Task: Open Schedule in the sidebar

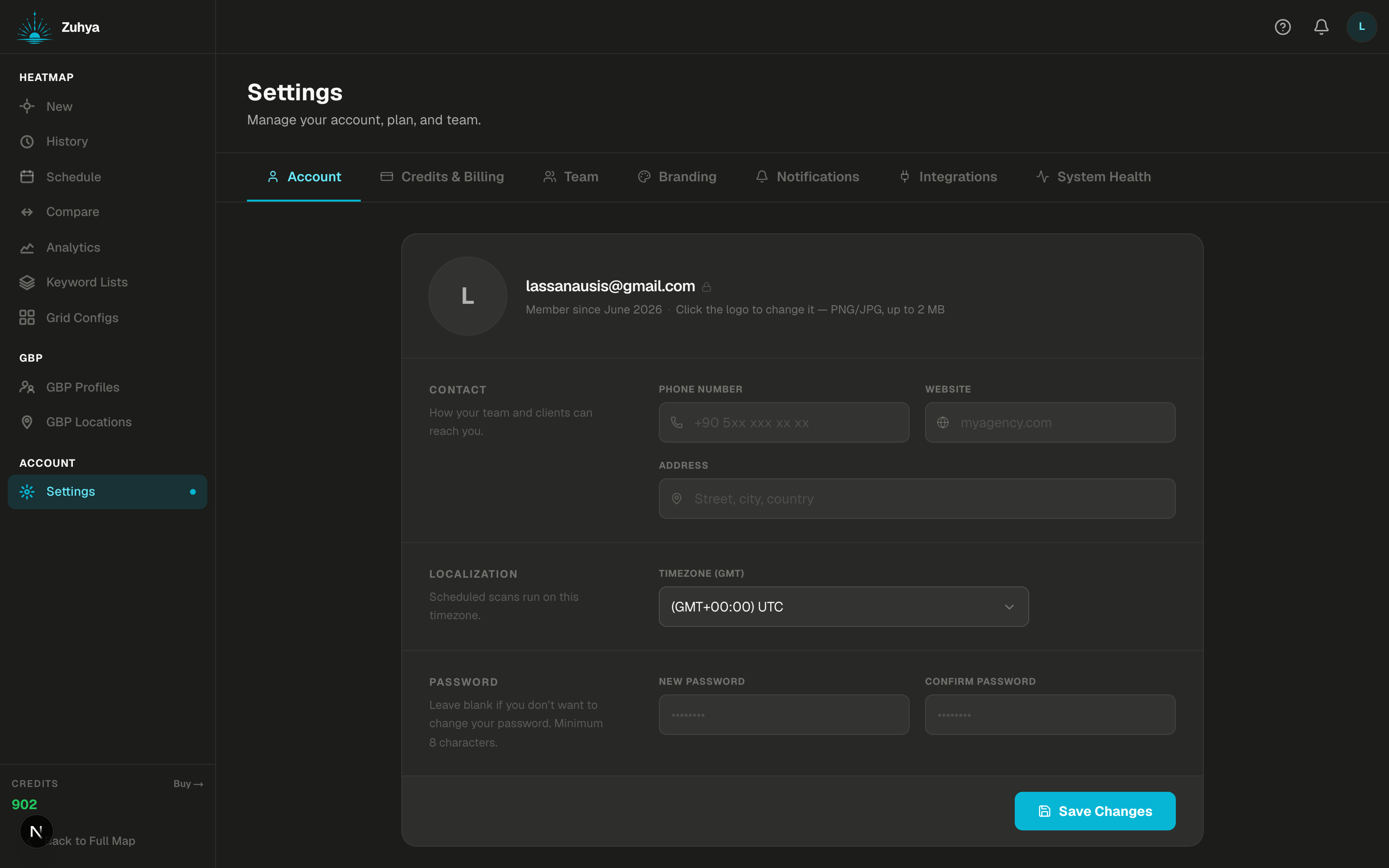Action: (x=108, y=177)
